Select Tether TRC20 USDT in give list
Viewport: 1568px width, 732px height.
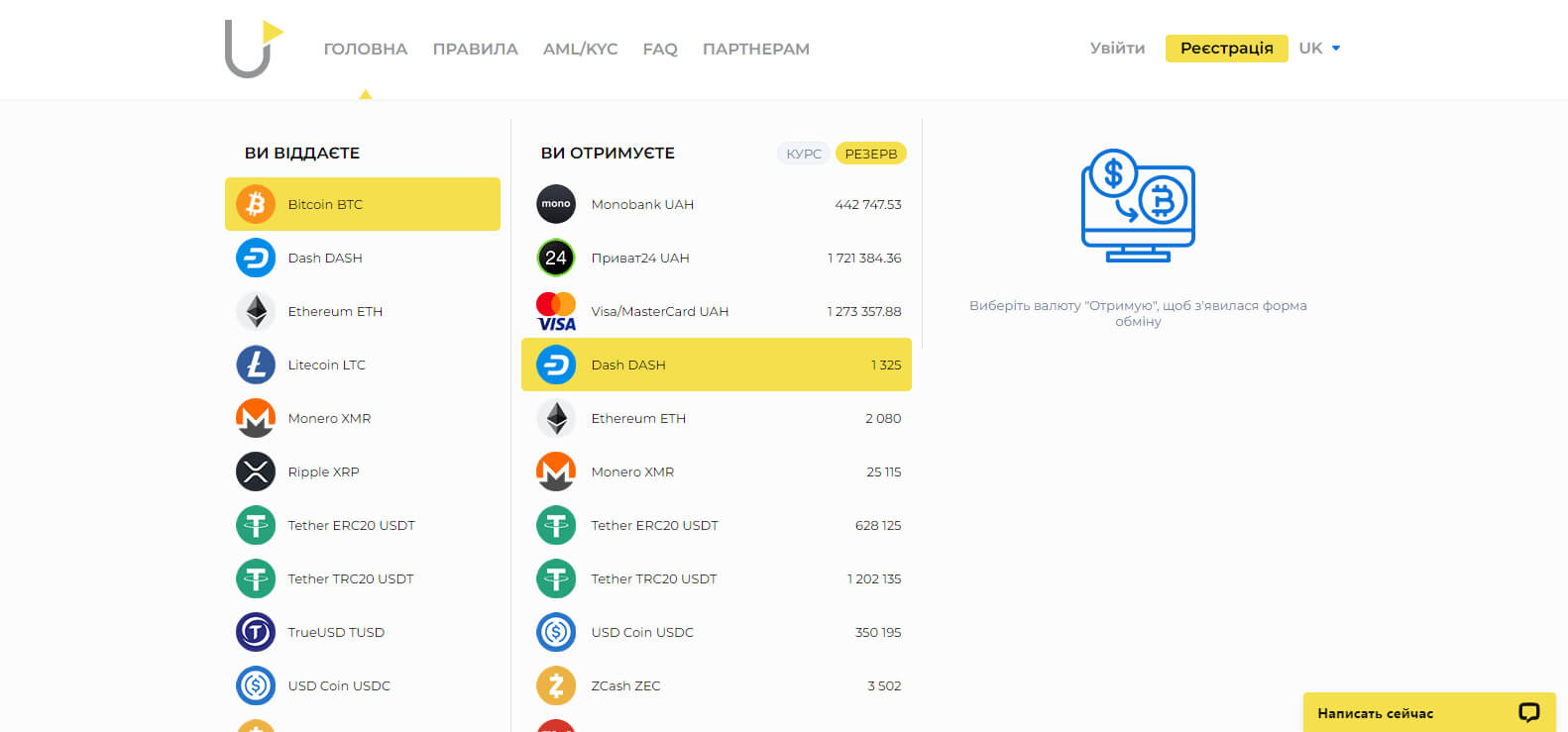[x=351, y=578]
